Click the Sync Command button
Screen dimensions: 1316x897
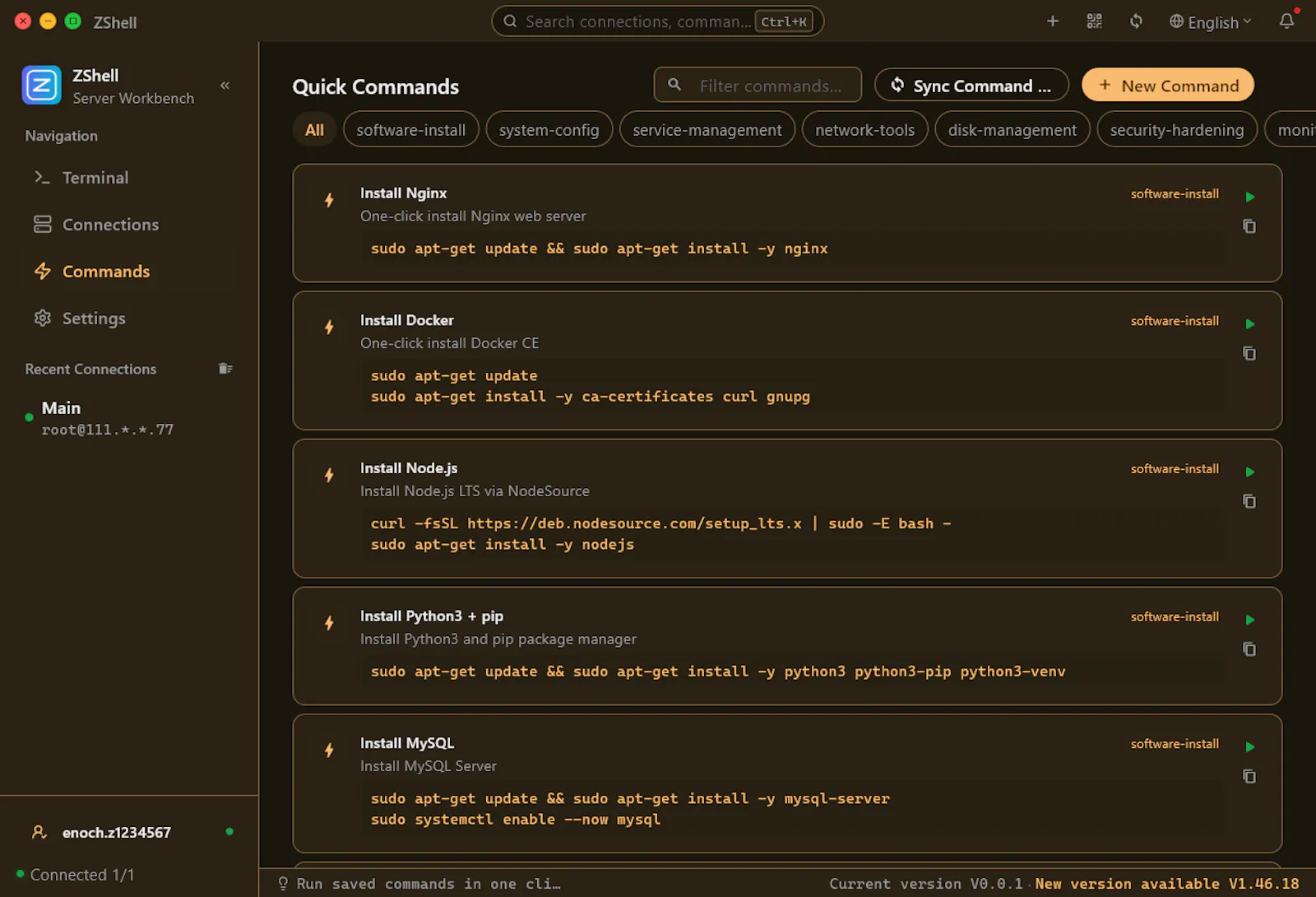click(x=971, y=86)
